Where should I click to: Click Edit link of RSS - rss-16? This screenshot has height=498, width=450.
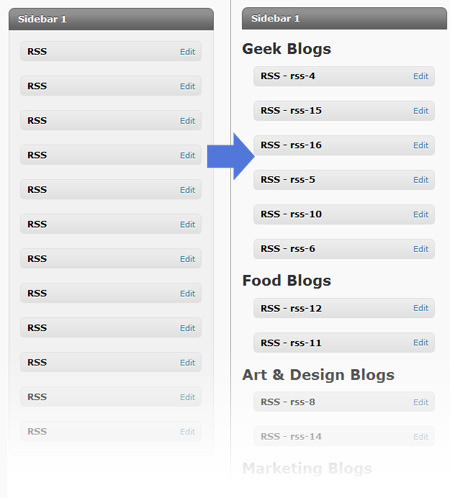click(x=421, y=145)
